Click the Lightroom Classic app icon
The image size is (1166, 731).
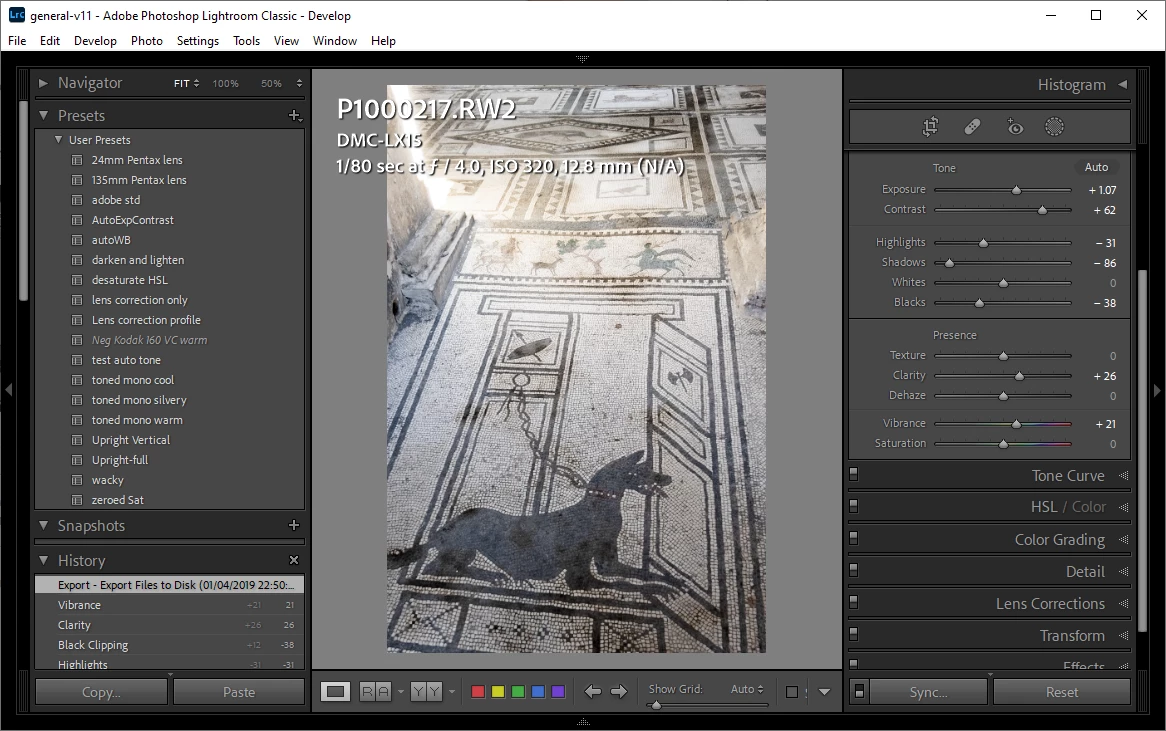(x=16, y=15)
